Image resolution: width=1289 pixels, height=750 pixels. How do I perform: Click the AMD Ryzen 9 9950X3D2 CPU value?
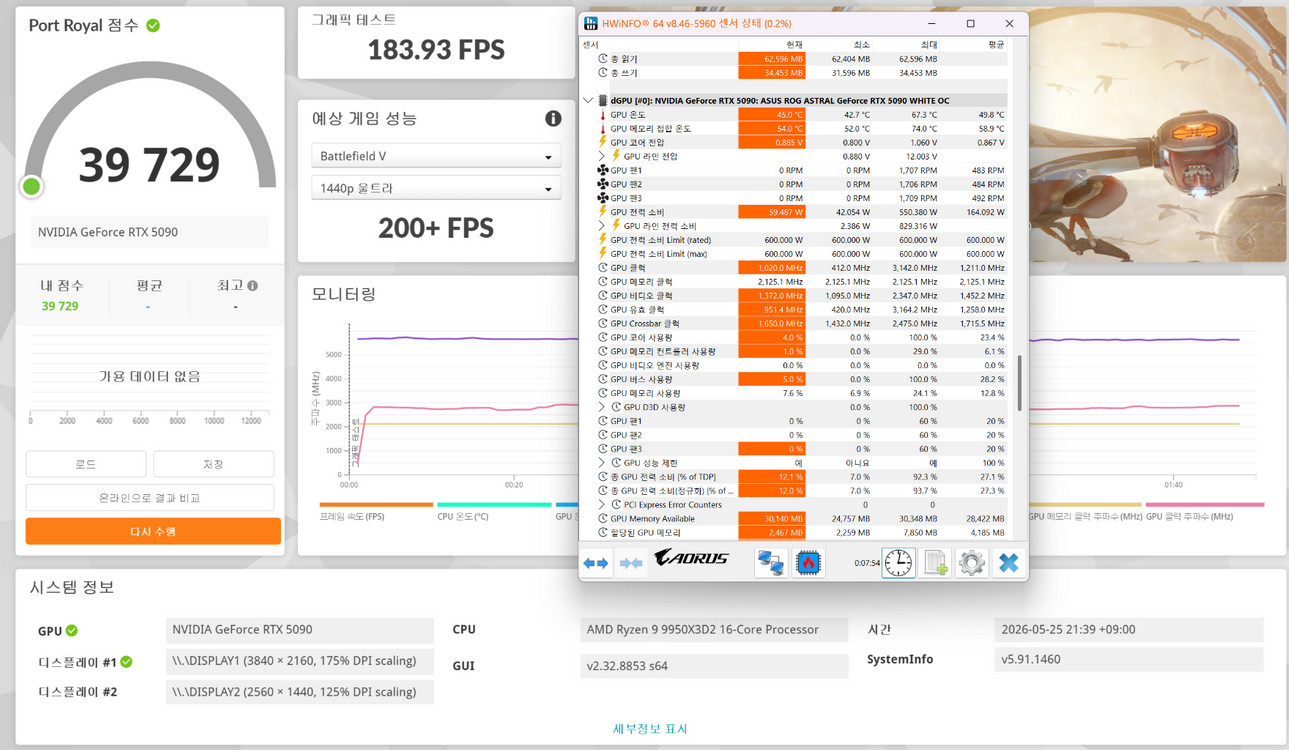click(714, 630)
